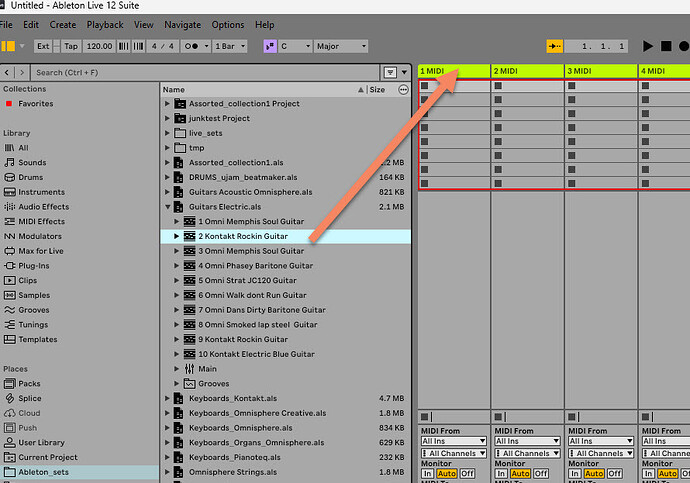The height and width of the screenshot is (483, 690).
Task: Expand the 2 Kontakt Rockin Guitar track
Action: (x=176, y=236)
